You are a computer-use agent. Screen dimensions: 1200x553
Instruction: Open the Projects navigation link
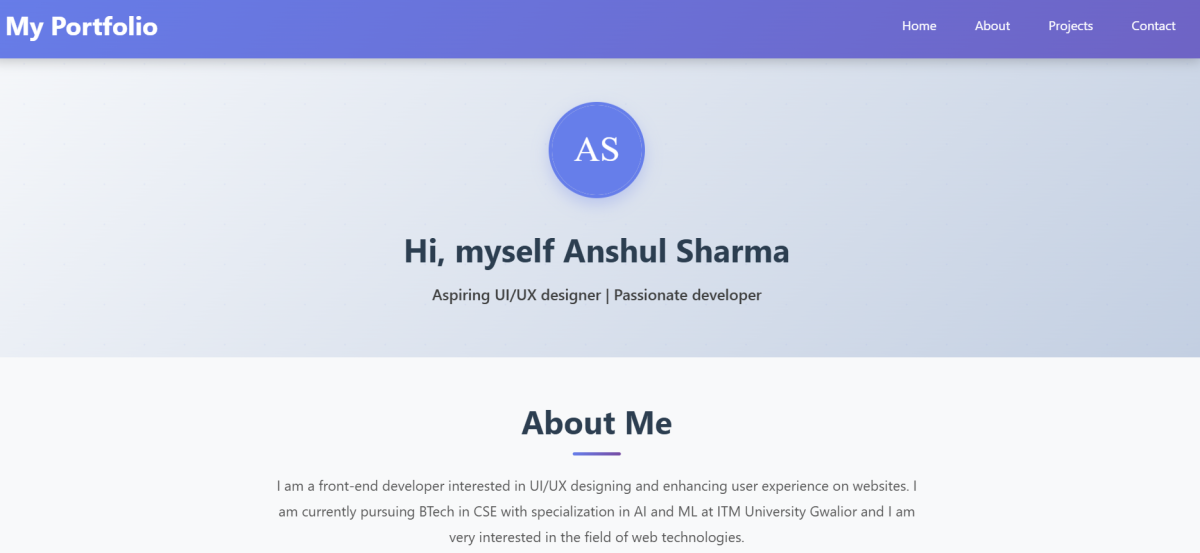pyautogui.click(x=1070, y=26)
